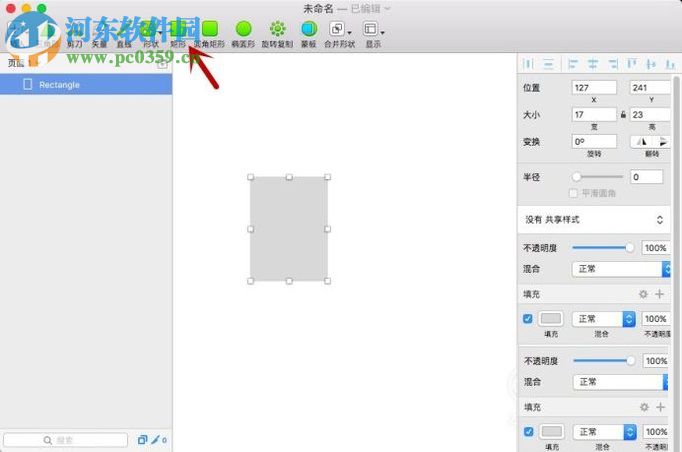Image resolution: width=682 pixels, height=452 pixels.
Task: Open the upper fill color swatch
Action: 551,319
